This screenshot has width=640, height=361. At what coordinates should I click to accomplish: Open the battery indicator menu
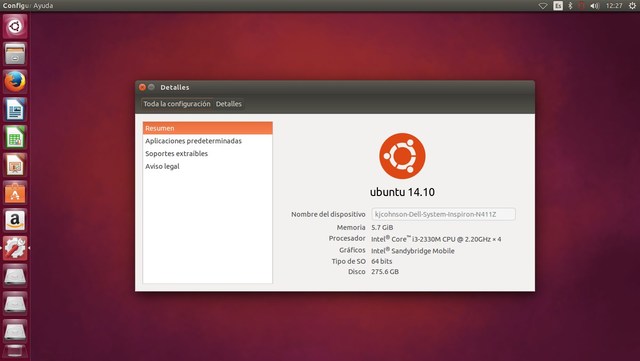point(581,6)
